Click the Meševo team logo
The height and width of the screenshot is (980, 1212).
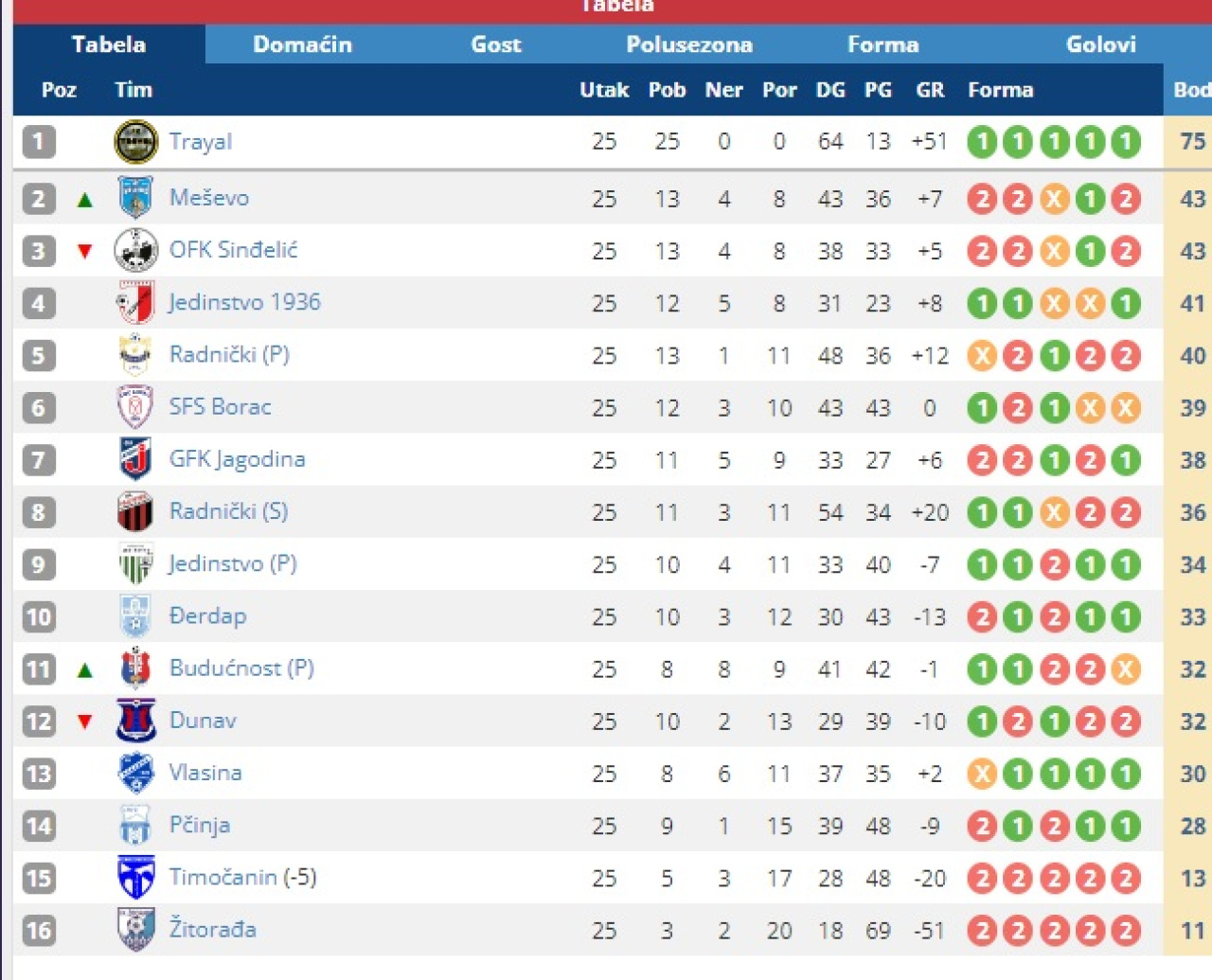click(x=135, y=198)
